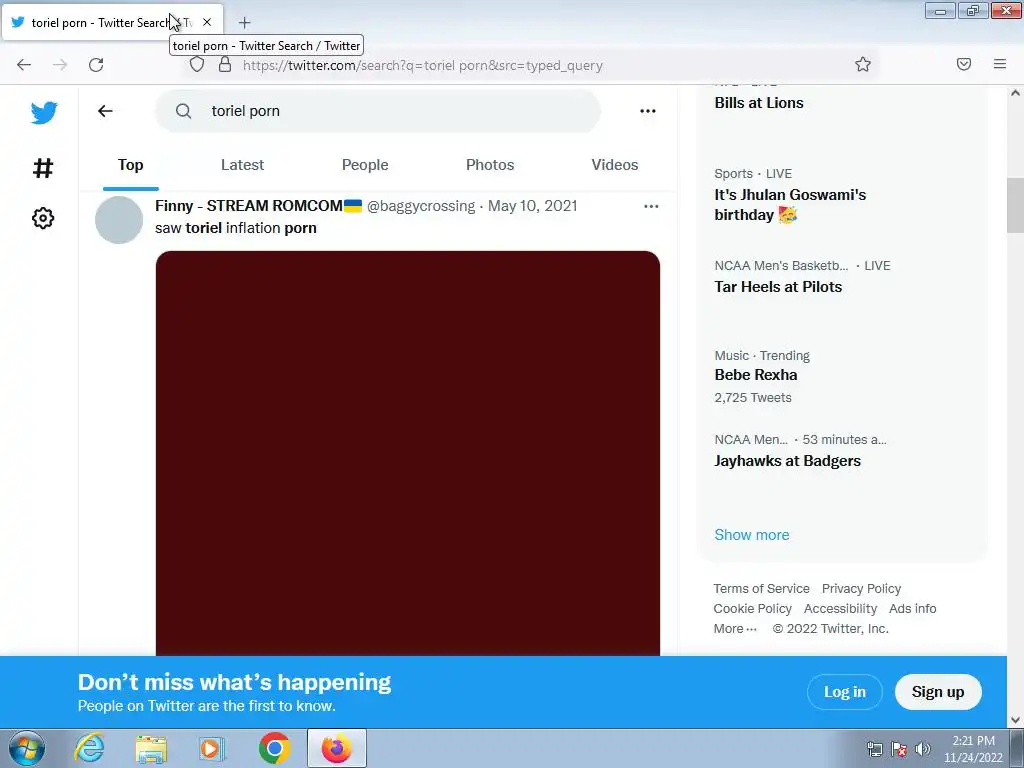Open Tar Heels at Pilots trend

coord(778,286)
